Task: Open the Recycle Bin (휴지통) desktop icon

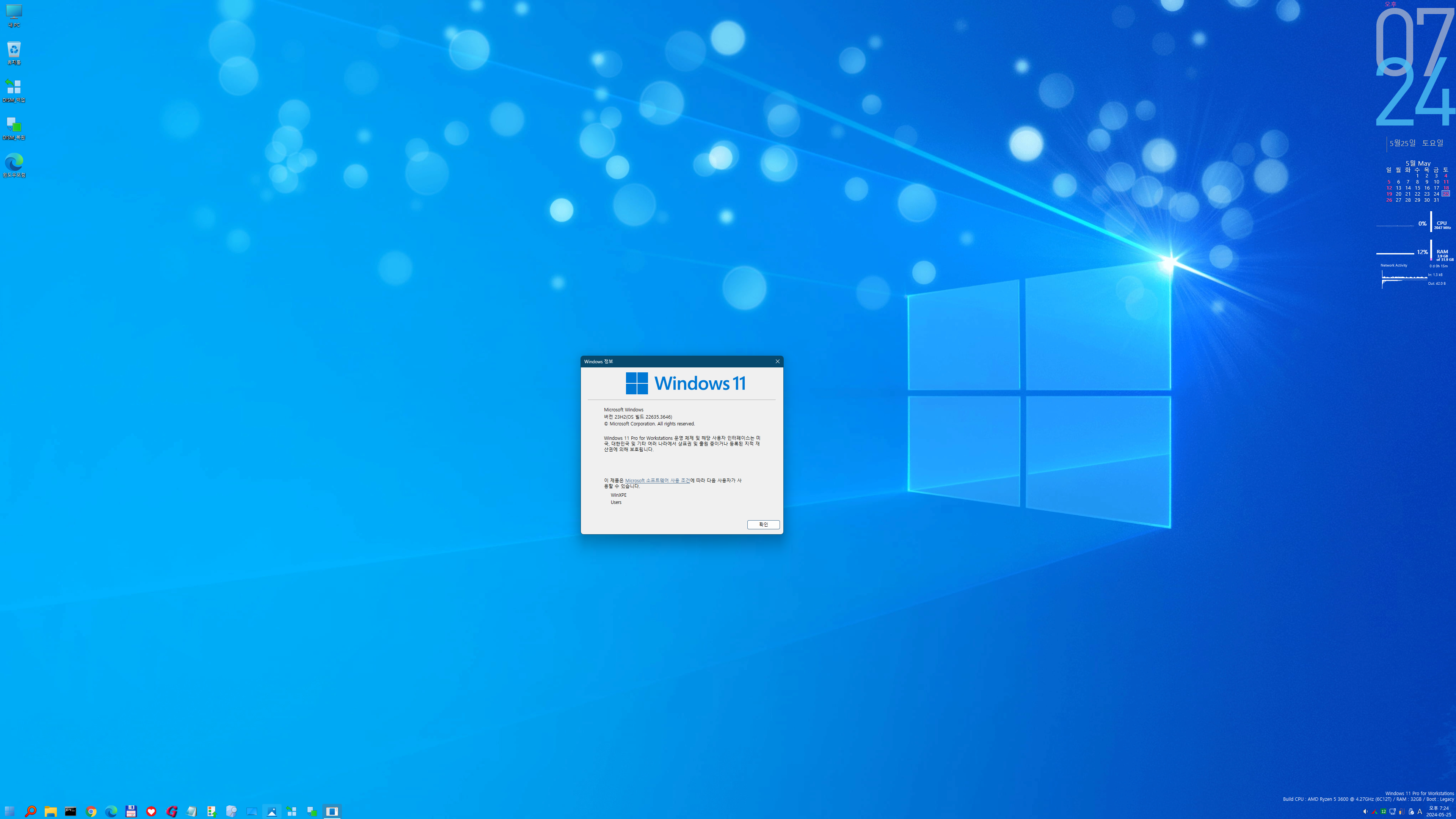Action: coord(14,53)
